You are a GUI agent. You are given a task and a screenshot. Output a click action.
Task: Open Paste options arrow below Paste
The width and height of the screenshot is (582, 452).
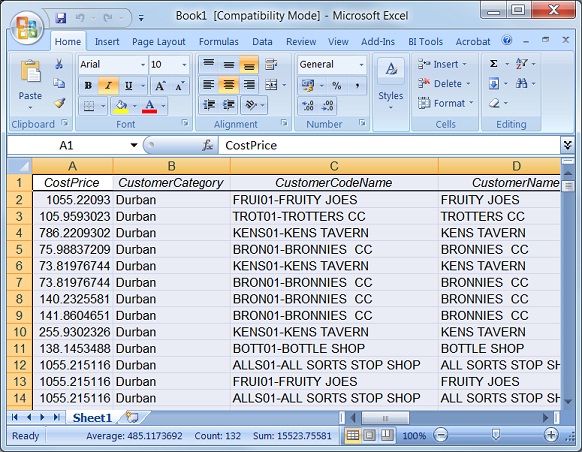click(x=30, y=108)
